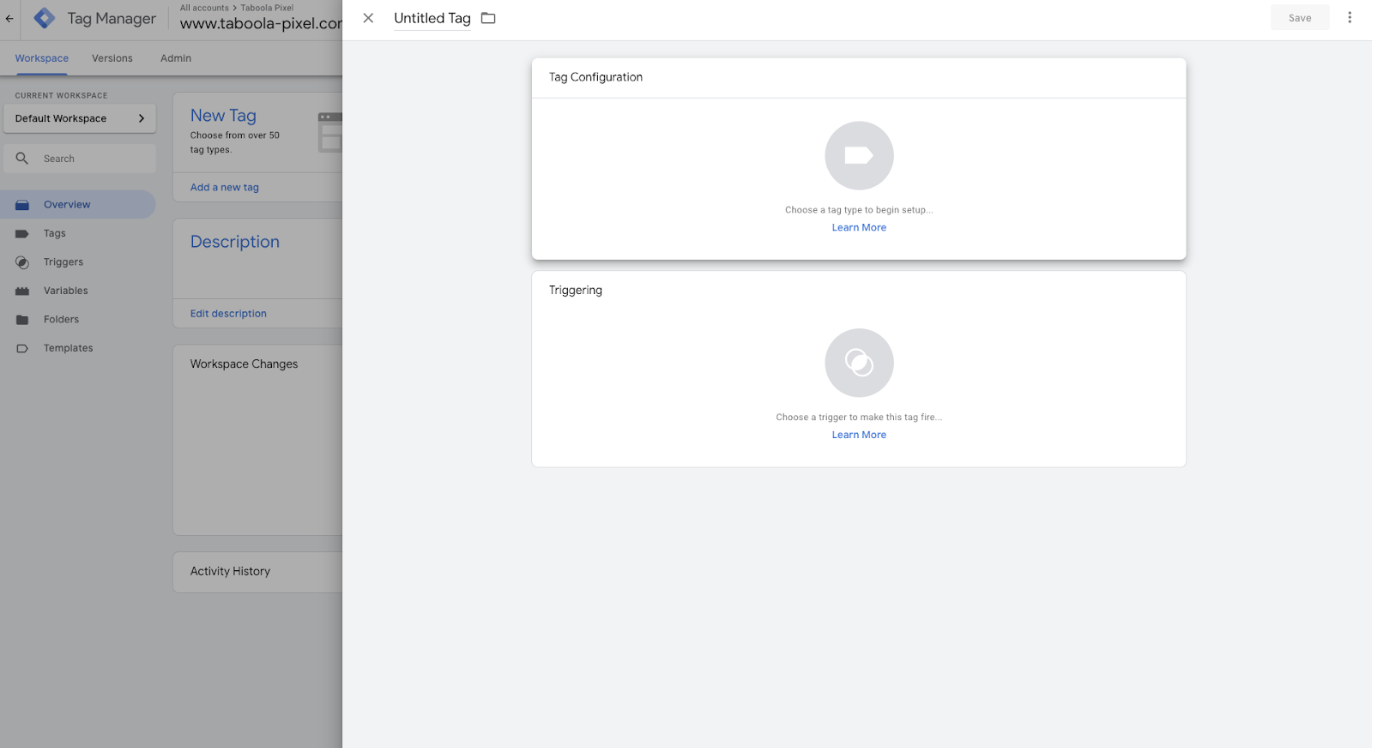Viewport: 1374px width, 748px height.
Task: Click the folder icon next to Untitled Tag
Action: [488, 18]
